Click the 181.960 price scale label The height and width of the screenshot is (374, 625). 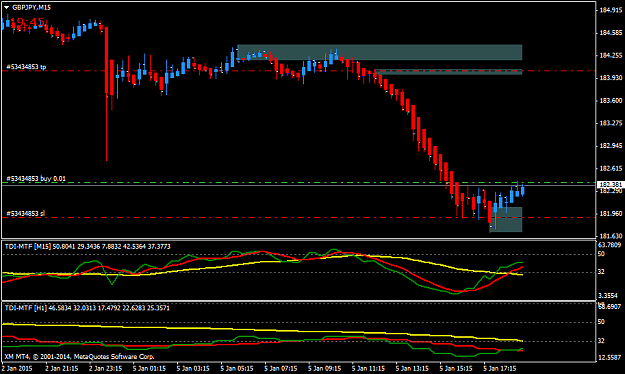[611, 214]
